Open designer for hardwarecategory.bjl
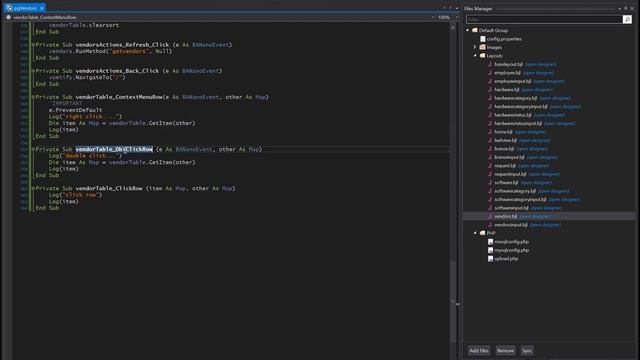This screenshot has width=640, height=360. pyautogui.click(x=555, y=98)
